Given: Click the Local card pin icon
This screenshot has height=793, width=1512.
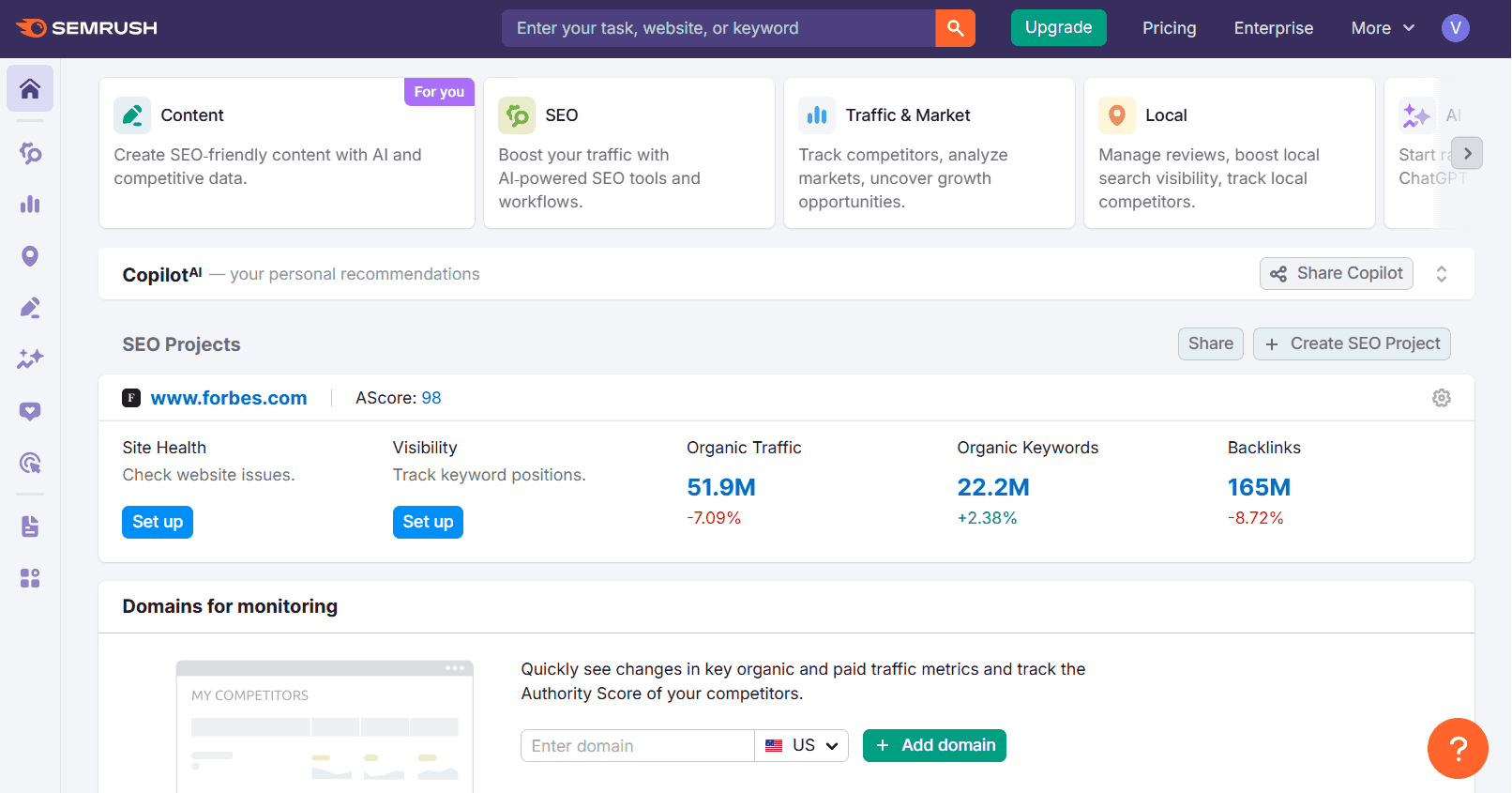Looking at the screenshot, I should tap(1117, 115).
